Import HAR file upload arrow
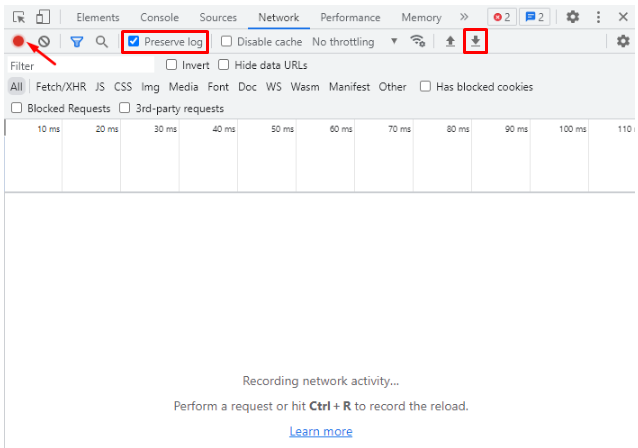The width and height of the screenshot is (638, 448). pyautogui.click(x=450, y=42)
